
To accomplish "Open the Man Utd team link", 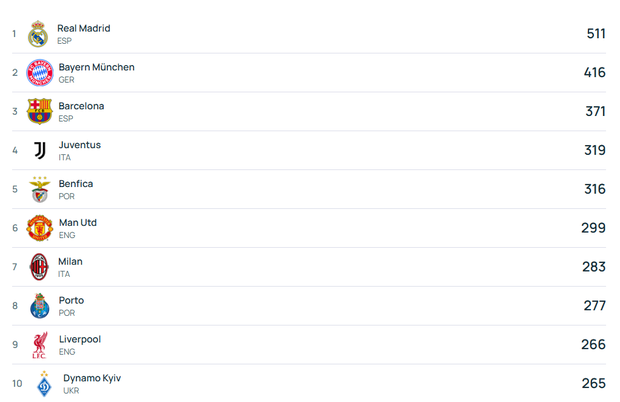I will click(x=78, y=223).
